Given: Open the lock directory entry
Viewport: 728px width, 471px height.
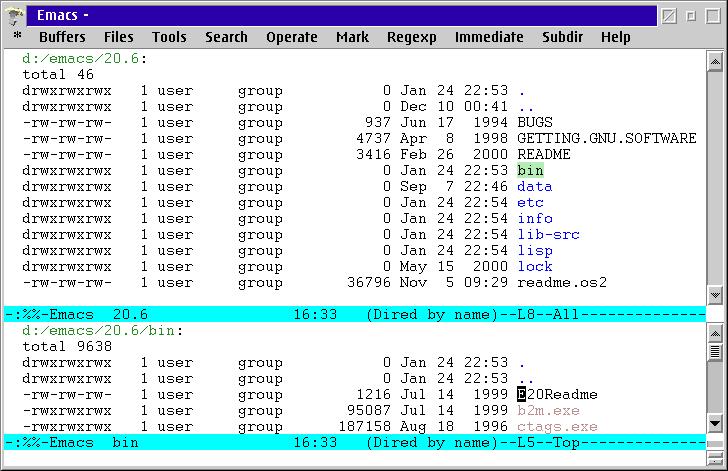Looking at the screenshot, I should [535, 267].
